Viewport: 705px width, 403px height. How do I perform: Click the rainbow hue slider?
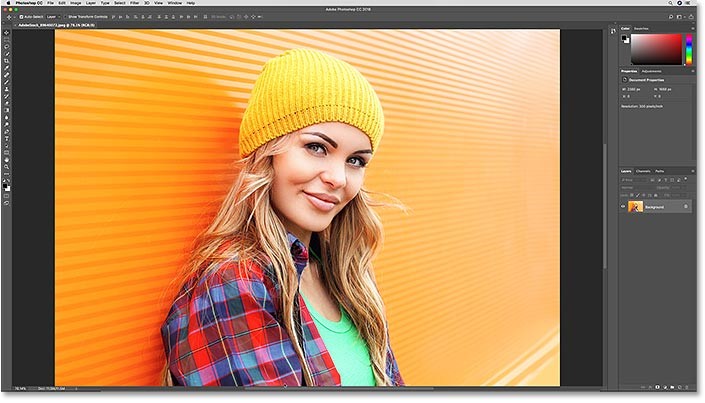coord(689,49)
